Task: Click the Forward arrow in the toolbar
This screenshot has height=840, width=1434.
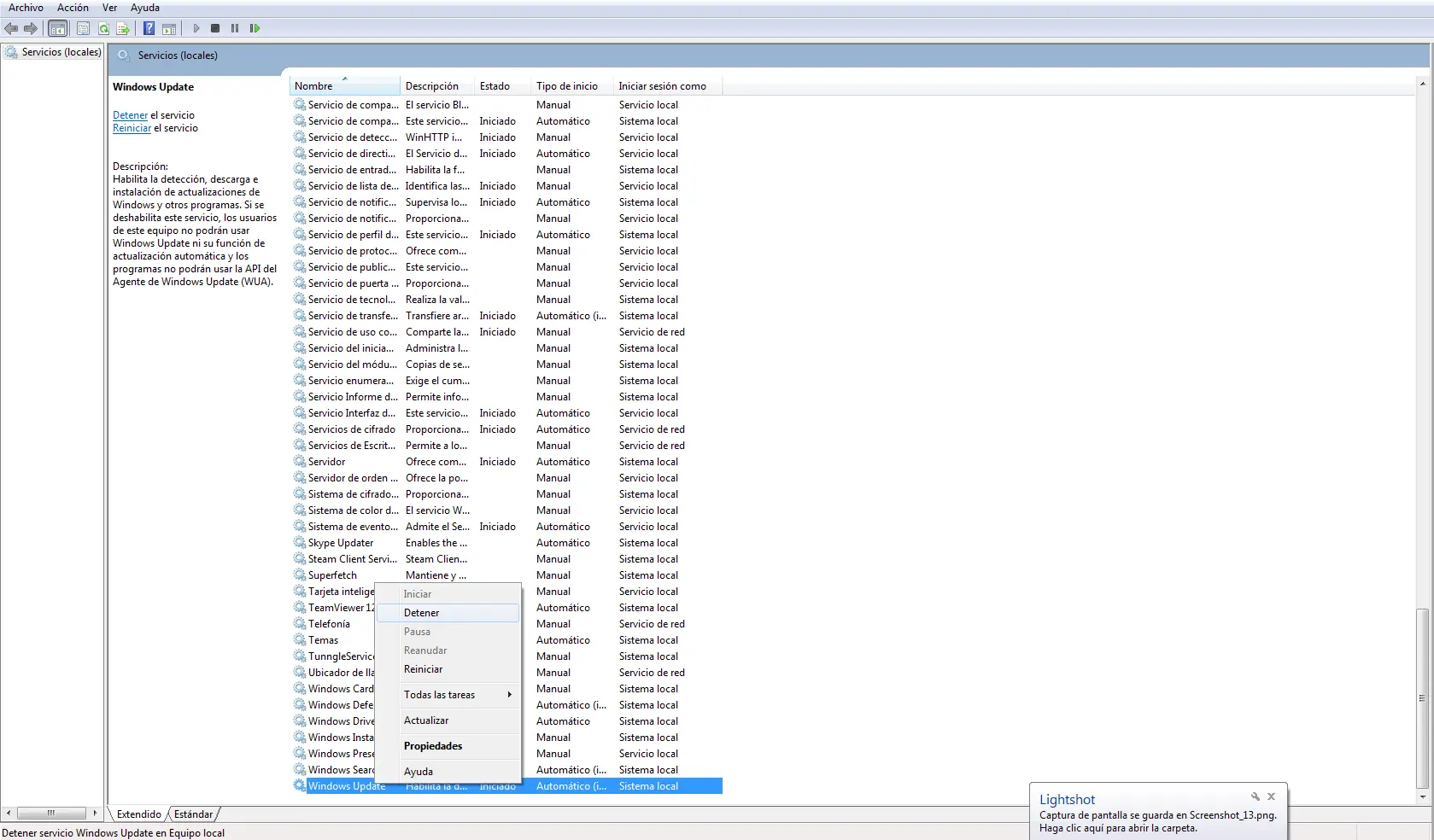Action: [31, 28]
